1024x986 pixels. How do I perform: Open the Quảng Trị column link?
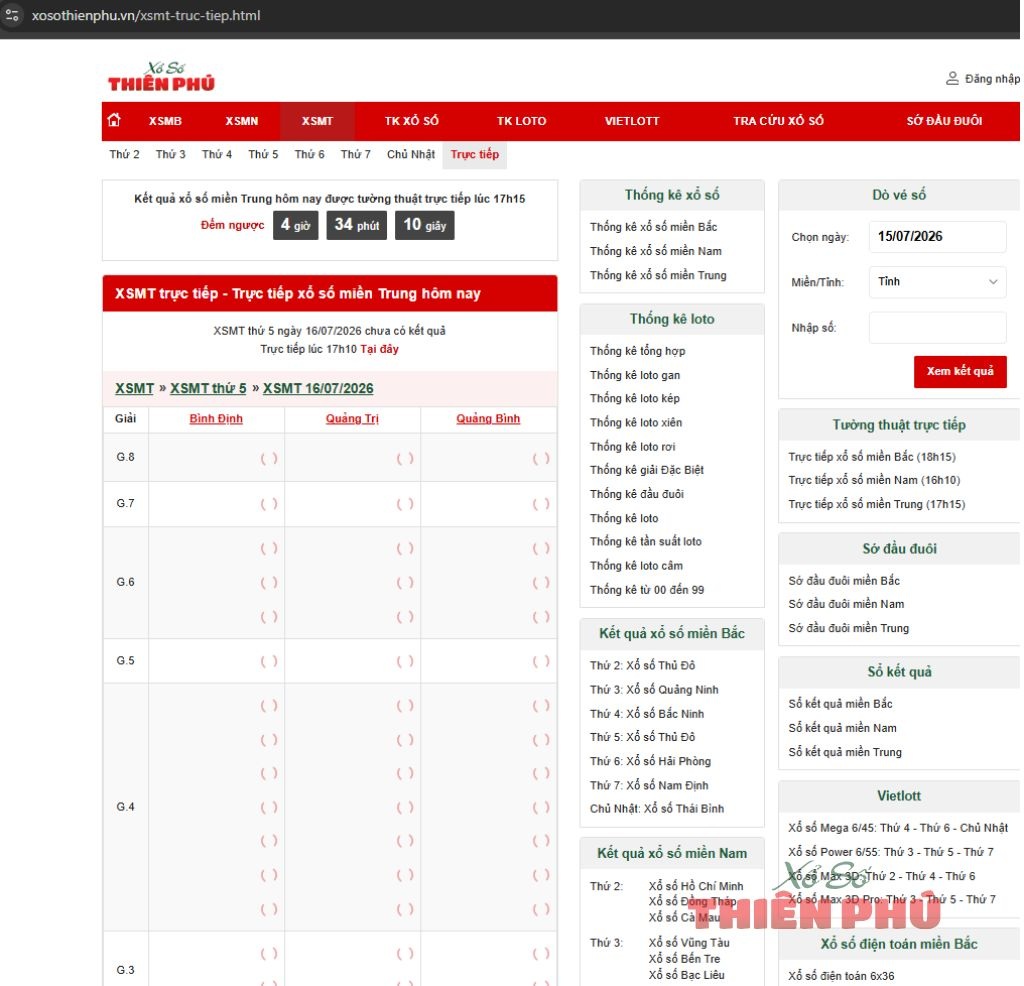(352, 419)
